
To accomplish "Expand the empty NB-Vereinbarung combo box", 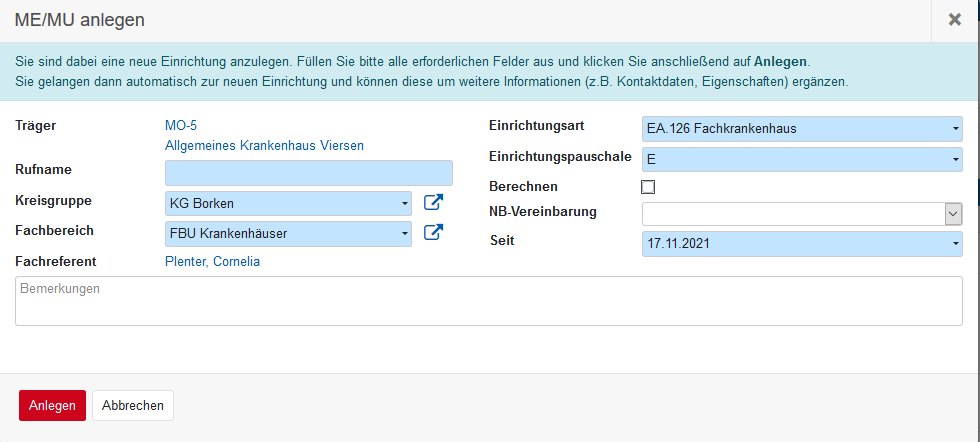I will pyautogui.click(x=801, y=214).
